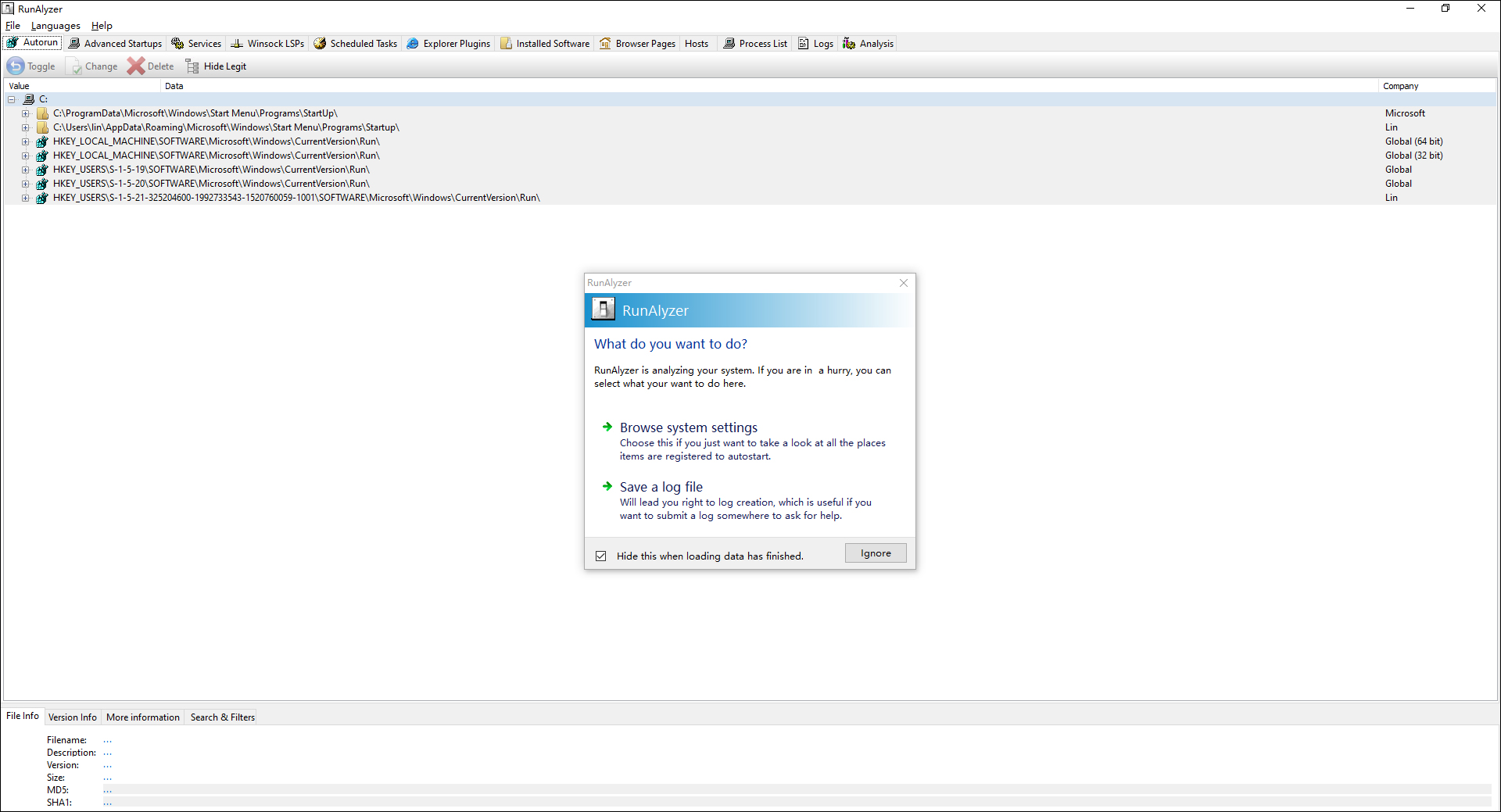Click registry icon of S-1-5-21 row

pyautogui.click(x=42, y=198)
